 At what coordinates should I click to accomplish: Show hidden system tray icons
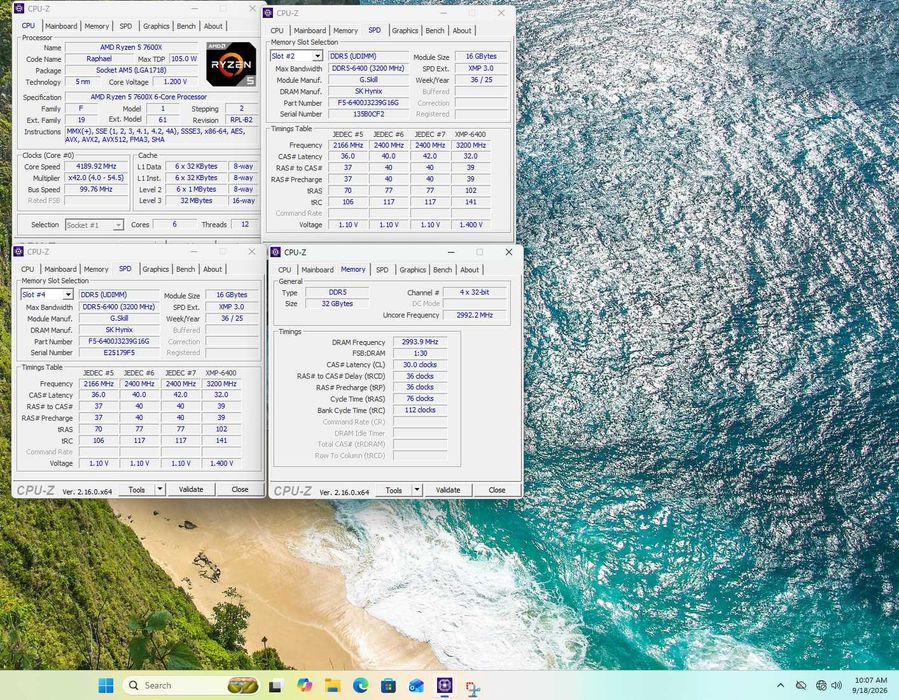[780, 685]
